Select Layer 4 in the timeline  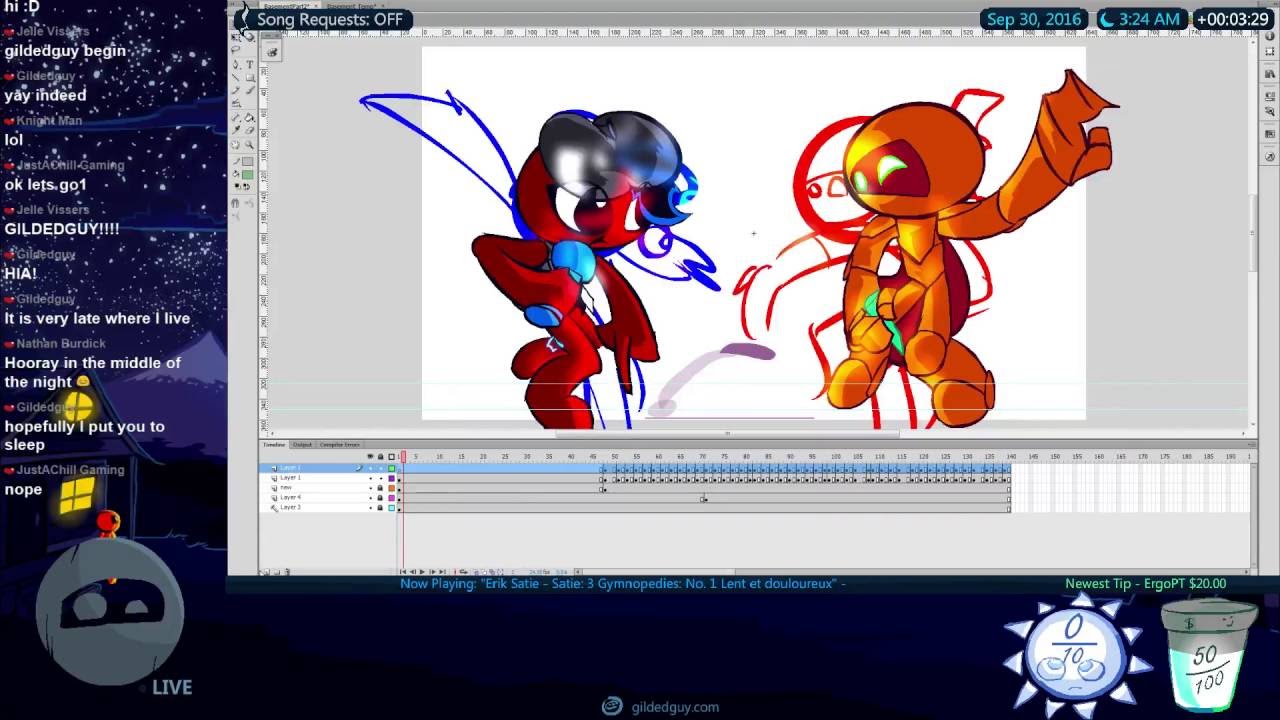[290, 498]
